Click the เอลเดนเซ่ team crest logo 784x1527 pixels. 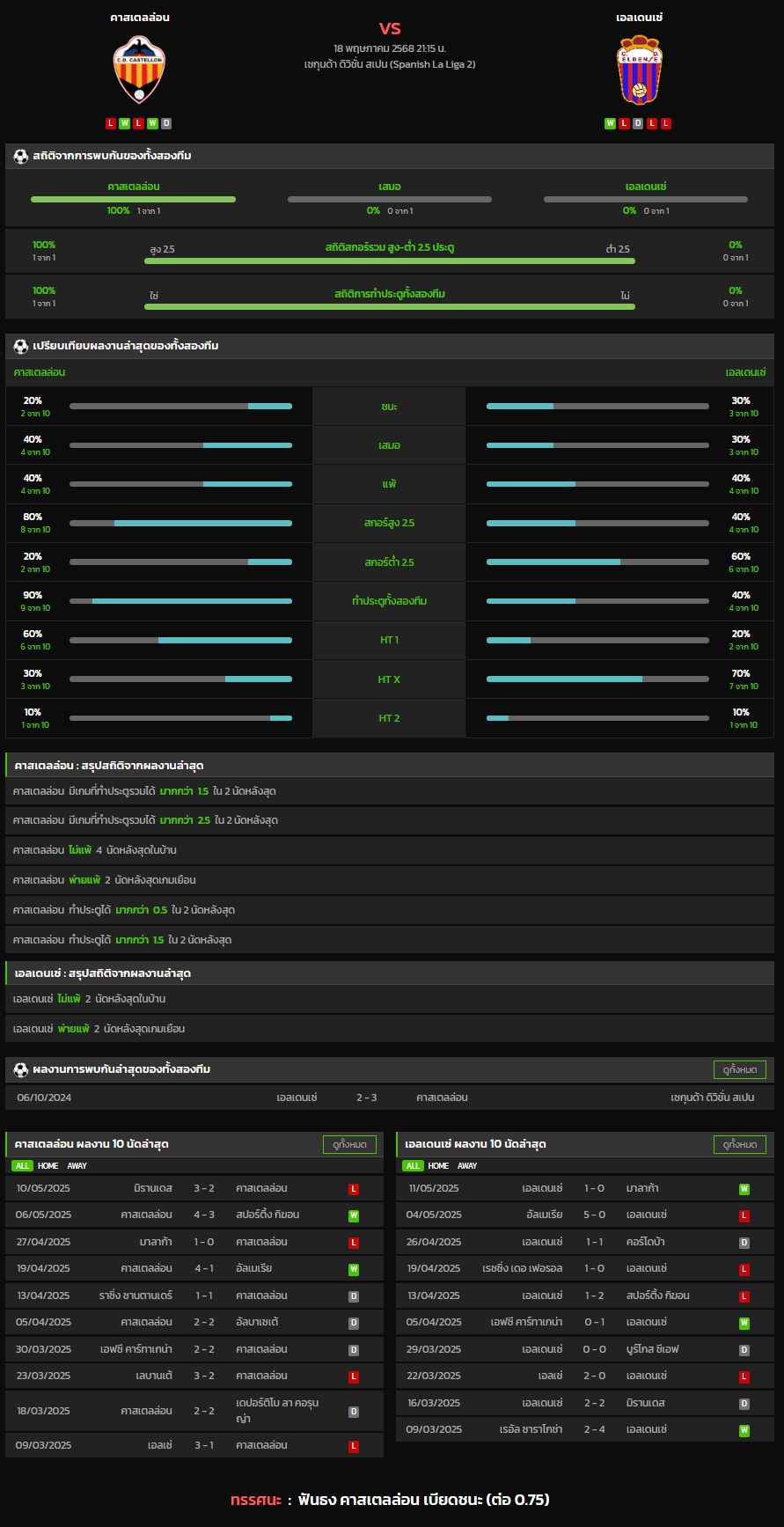point(640,70)
